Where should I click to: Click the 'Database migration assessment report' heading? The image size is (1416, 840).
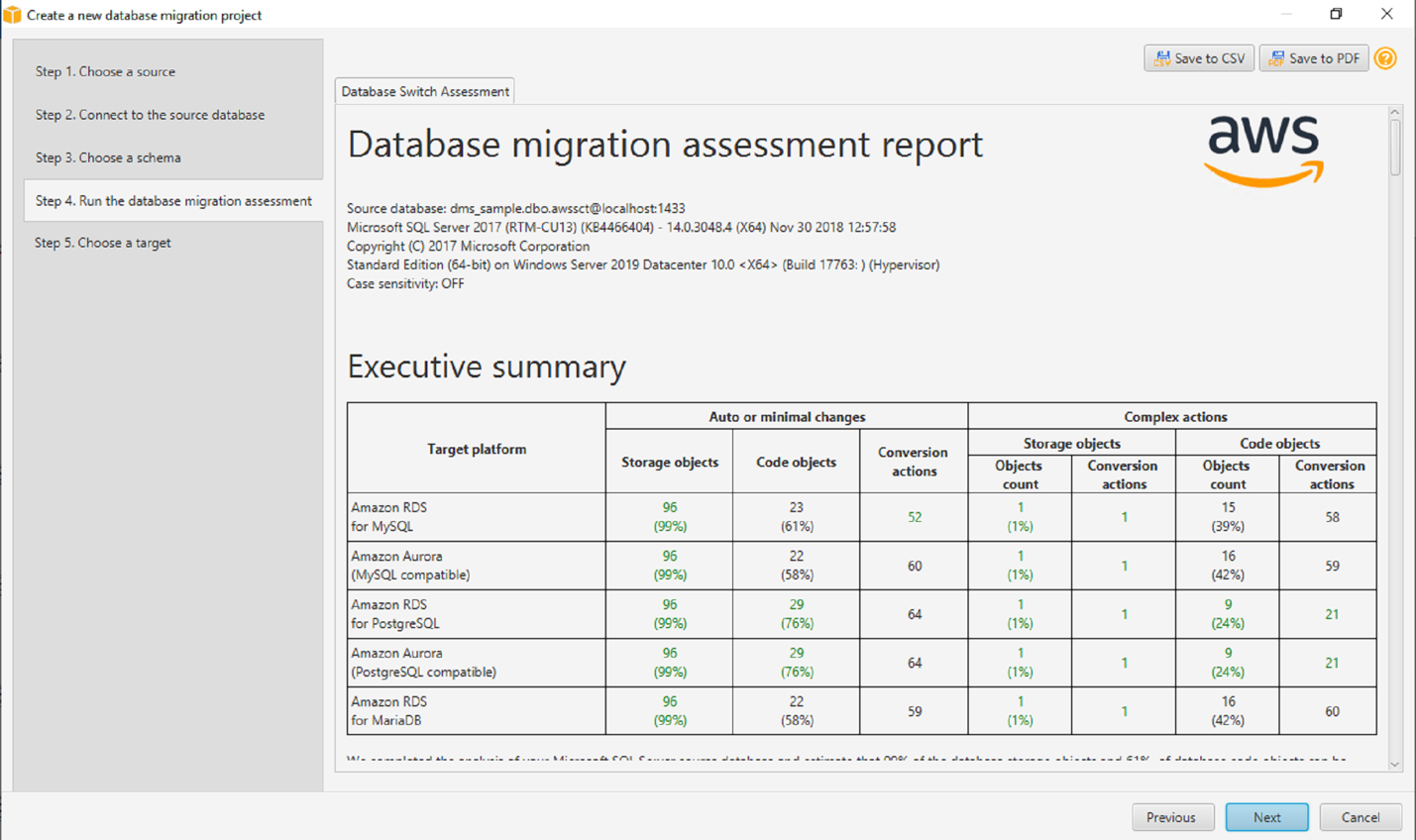pyautogui.click(x=665, y=145)
